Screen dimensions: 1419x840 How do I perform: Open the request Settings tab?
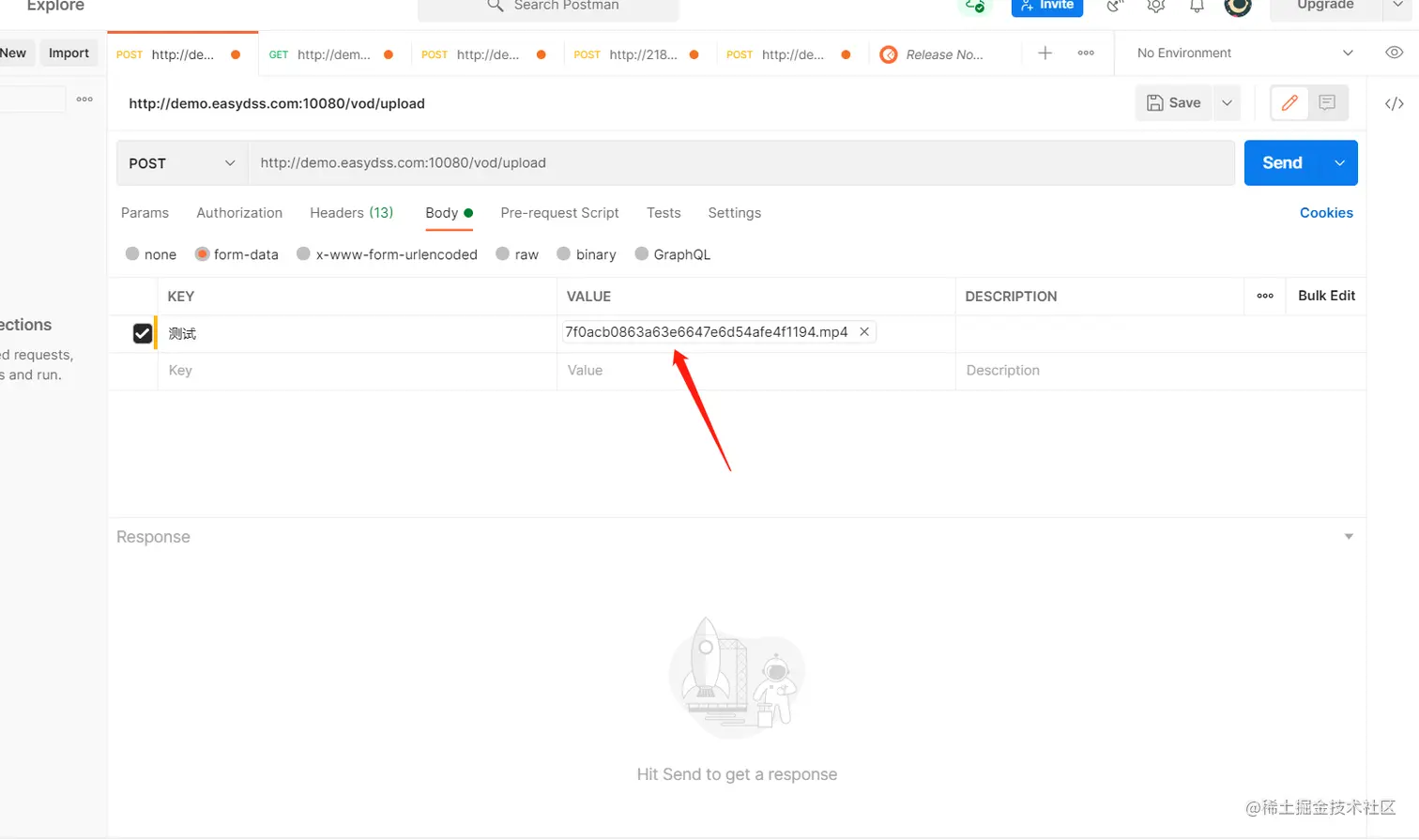(734, 213)
